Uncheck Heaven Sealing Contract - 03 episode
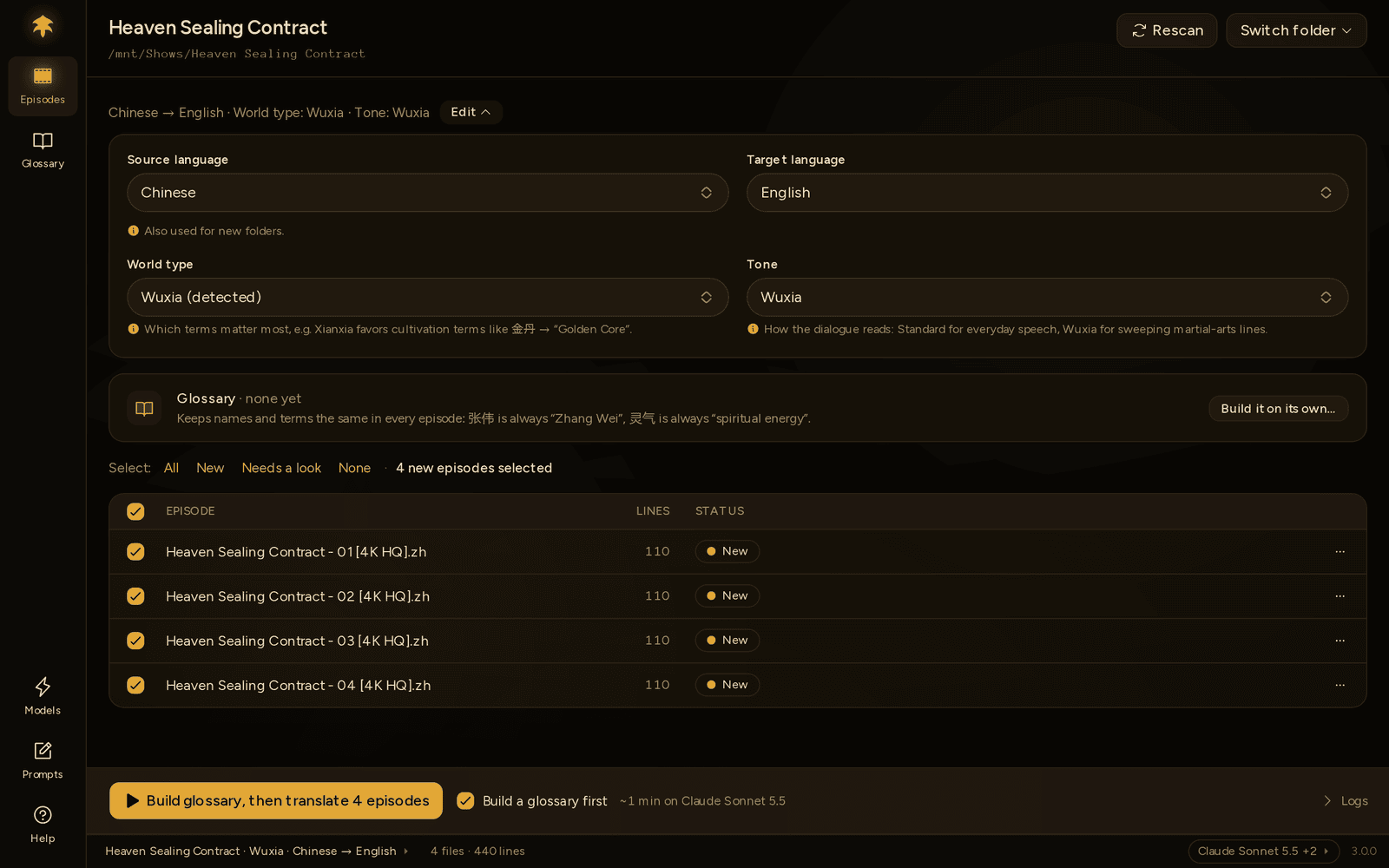Image resolution: width=1389 pixels, height=868 pixels. point(135,641)
